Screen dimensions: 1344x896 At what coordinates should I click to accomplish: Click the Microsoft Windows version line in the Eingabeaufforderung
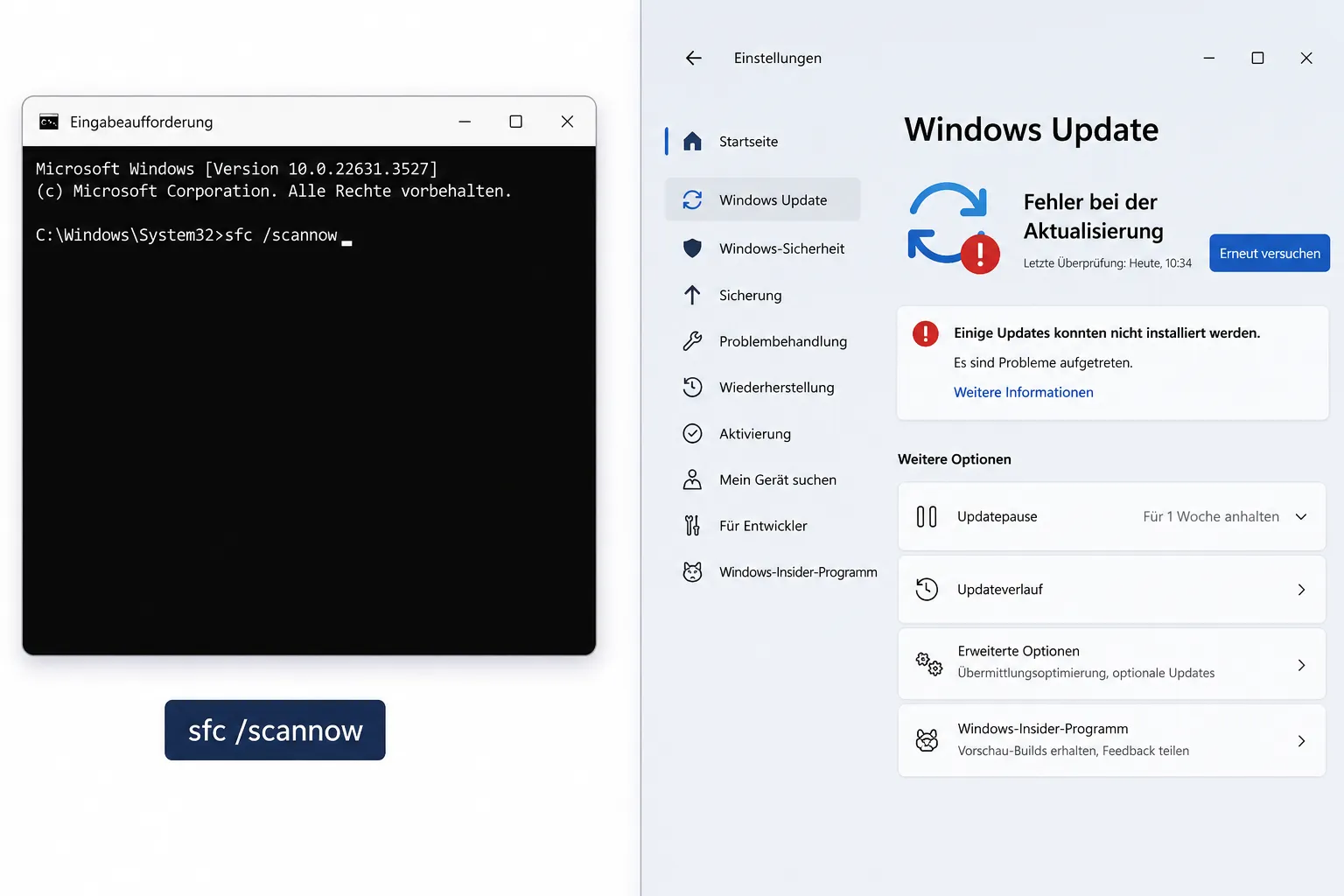click(236, 169)
